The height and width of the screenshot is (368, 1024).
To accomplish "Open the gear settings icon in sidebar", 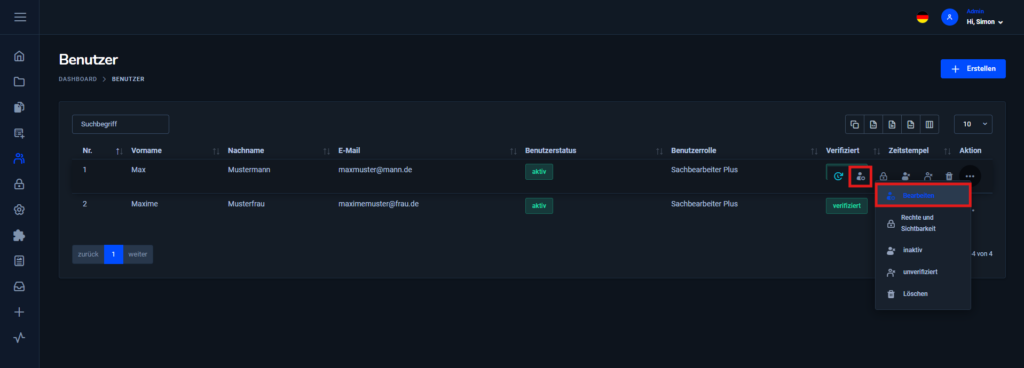I will point(20,209).
